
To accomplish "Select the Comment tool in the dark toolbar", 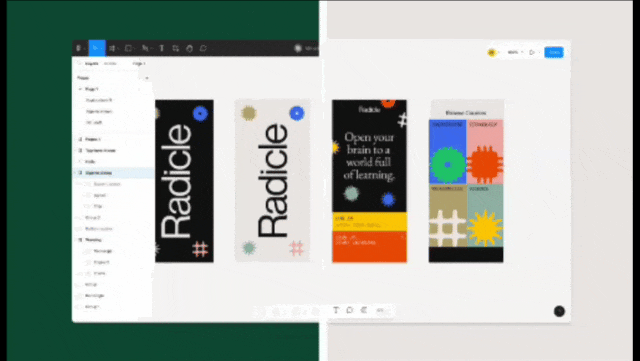I will pyautogui.click(x=203, y=48).
